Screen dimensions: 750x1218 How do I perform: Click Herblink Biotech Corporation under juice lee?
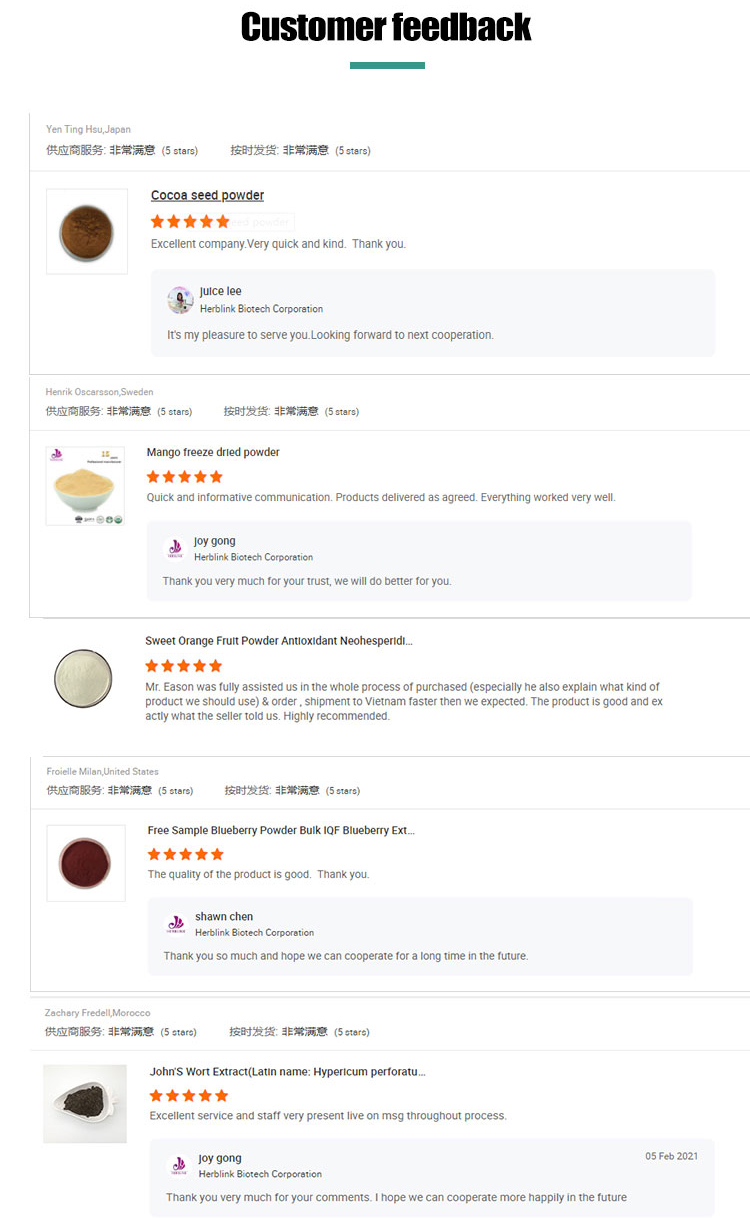261,309
